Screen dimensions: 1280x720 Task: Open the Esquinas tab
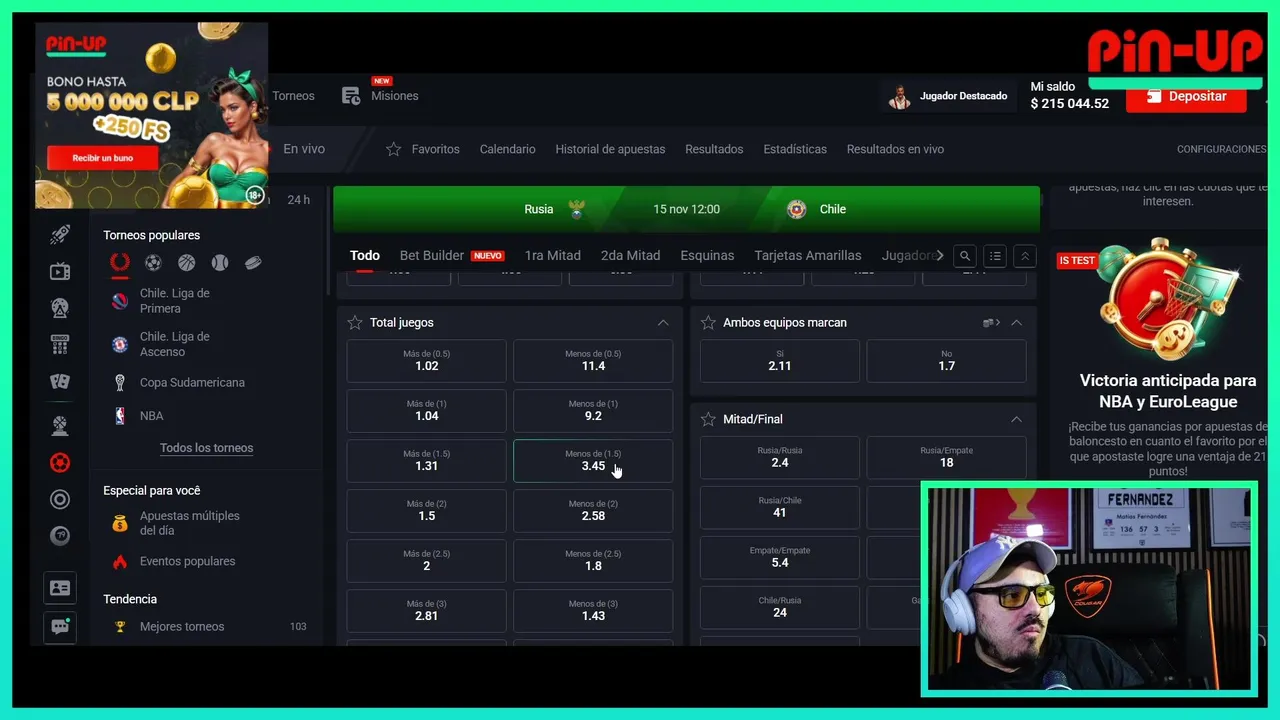pyautogui.click(x=707, y=256)
